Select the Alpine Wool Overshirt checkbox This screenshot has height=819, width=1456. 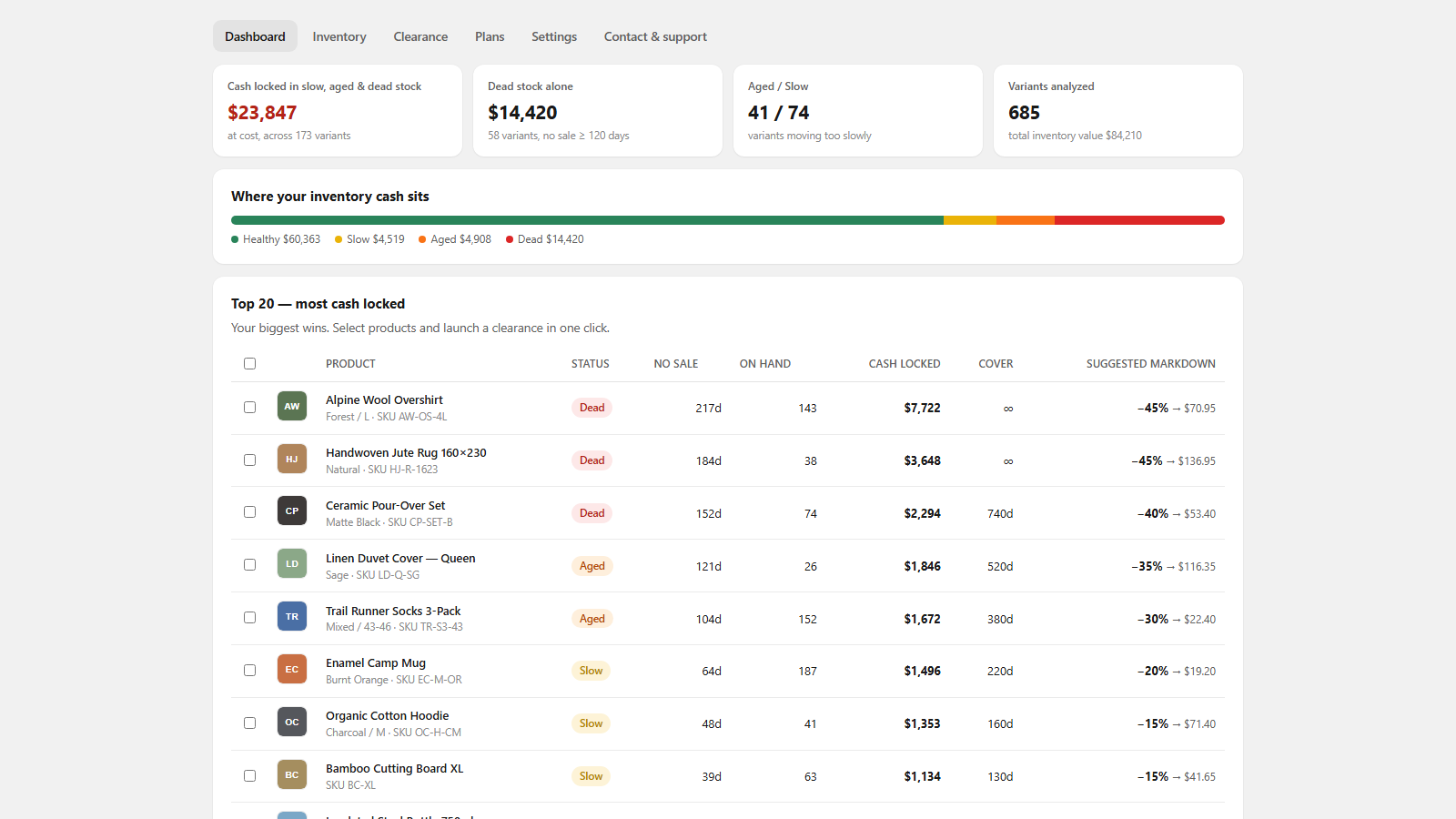click(x=249, y=408)
